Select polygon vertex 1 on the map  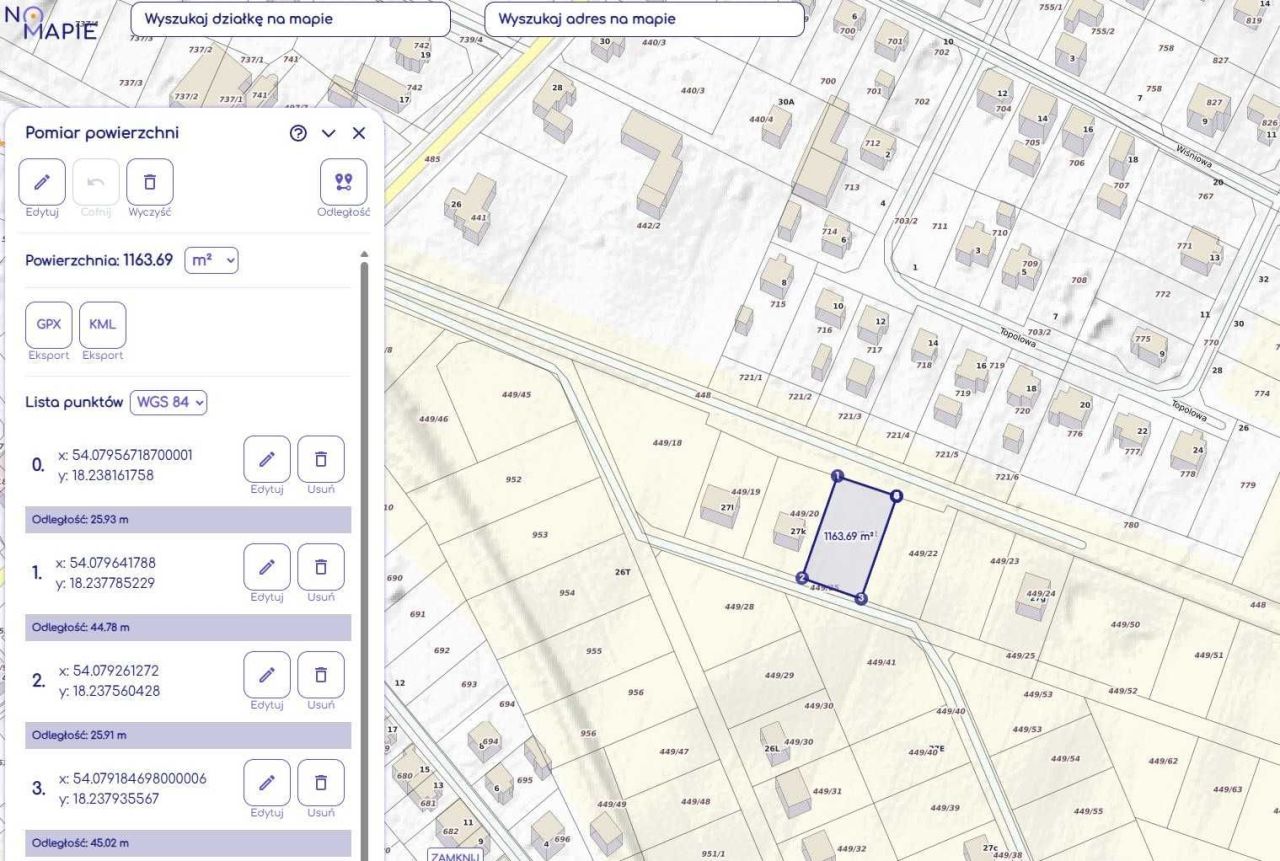pos(838,476)
